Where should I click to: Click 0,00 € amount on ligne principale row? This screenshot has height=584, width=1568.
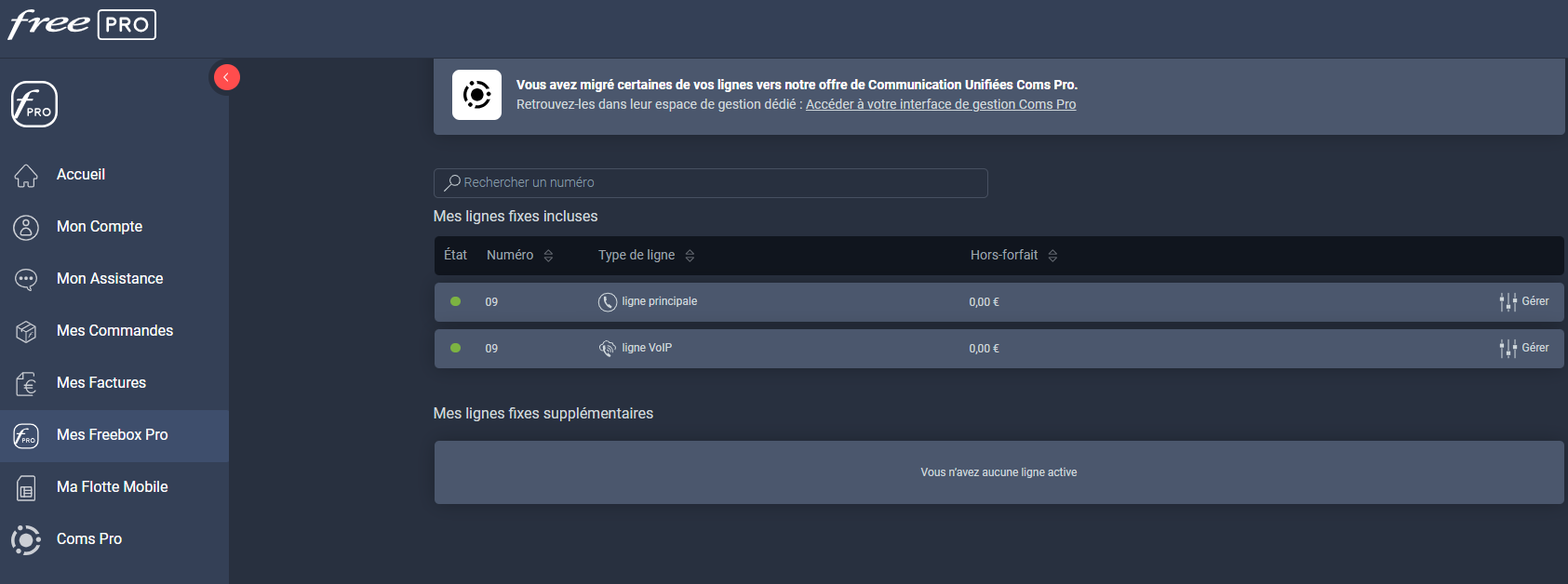tap(984, 302)
